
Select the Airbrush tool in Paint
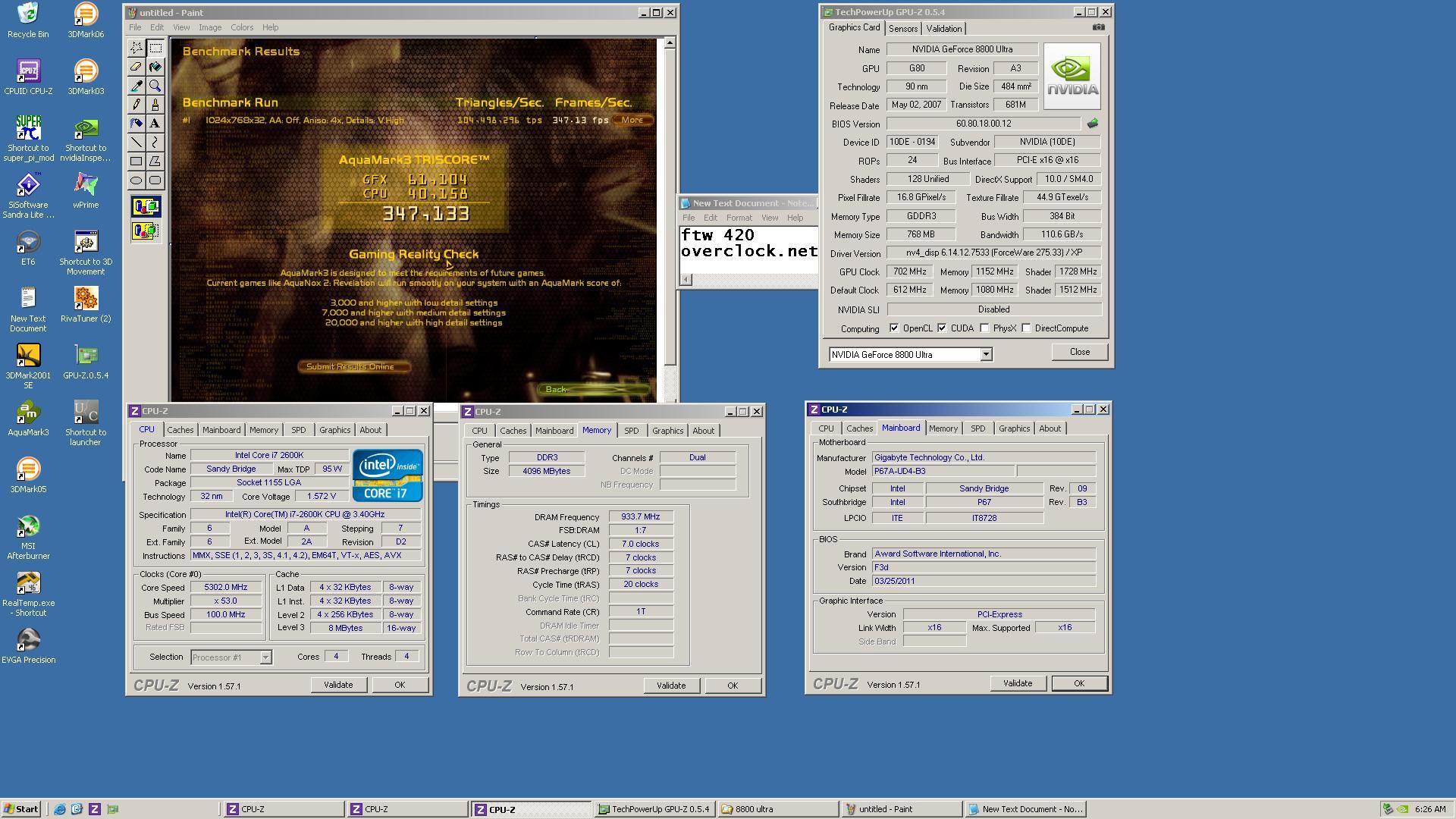pos(136,124)
